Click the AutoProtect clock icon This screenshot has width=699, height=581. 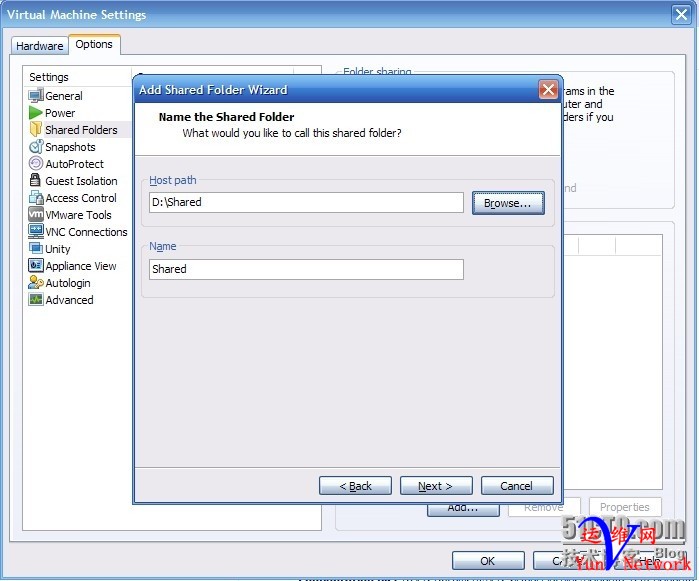(x=36, y=164)
